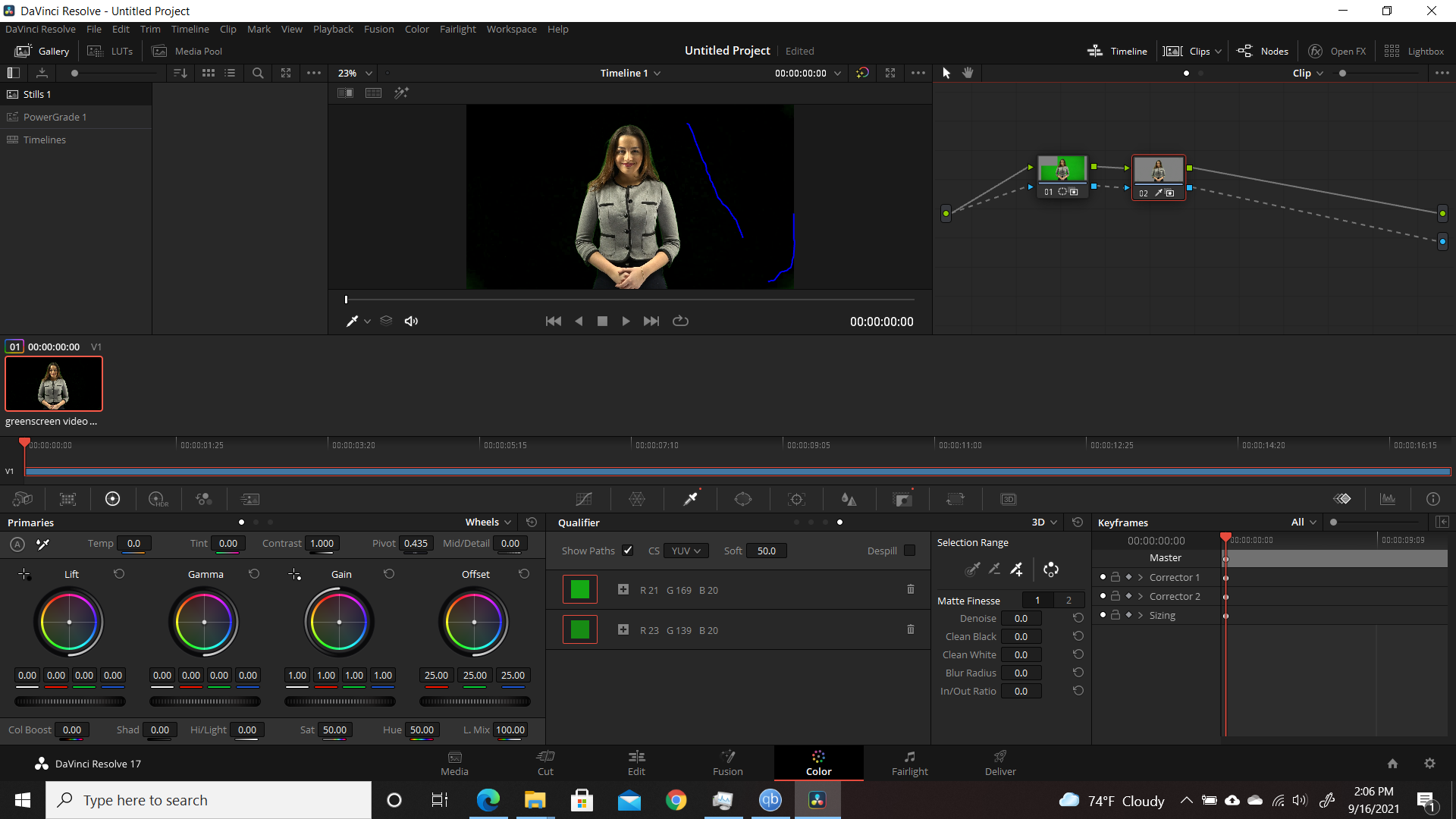Screen dimensions: 1456x819
Task: Open the Key palette icon
Action: (x=902, y=499)
